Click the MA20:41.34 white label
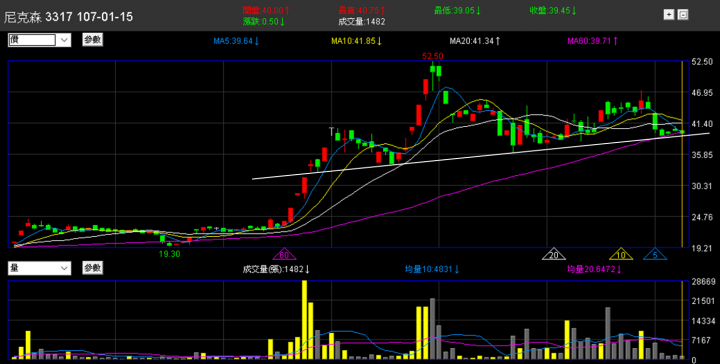Image resolution: width=720 pixels, height=364 pixels. [474, 41]
